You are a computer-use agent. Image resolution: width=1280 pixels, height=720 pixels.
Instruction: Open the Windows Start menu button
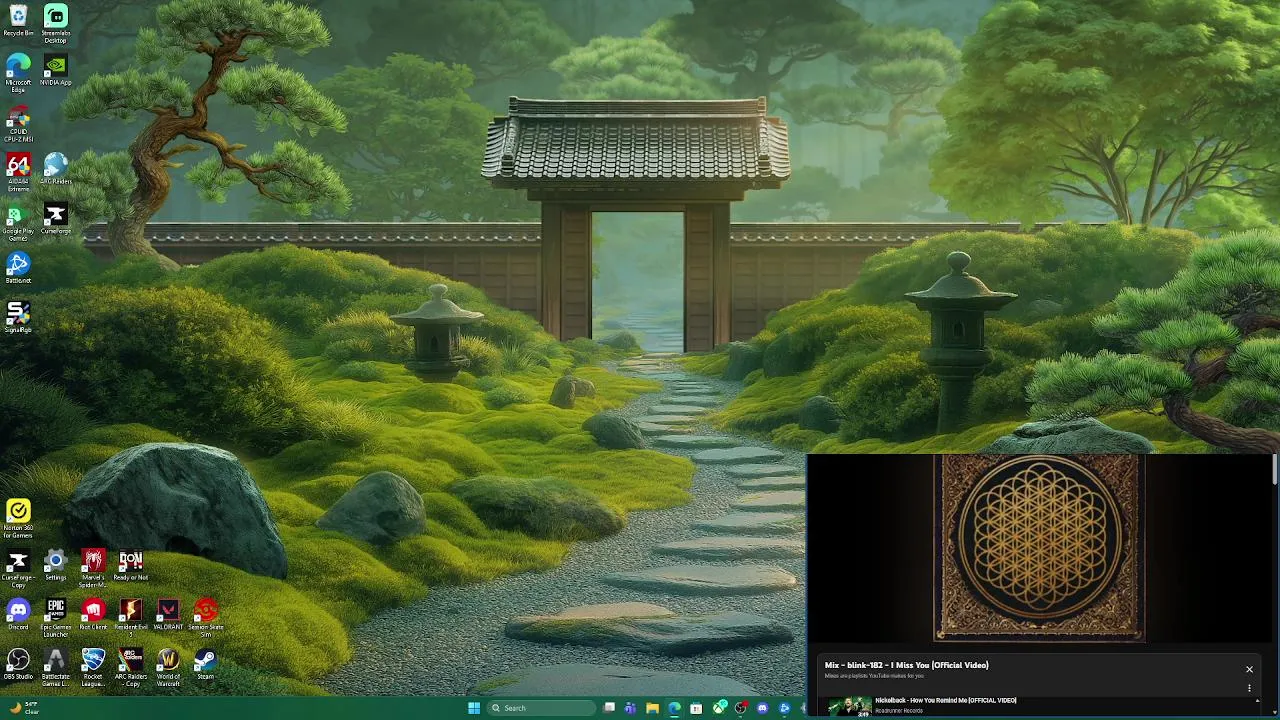click(x=474, y=708)
